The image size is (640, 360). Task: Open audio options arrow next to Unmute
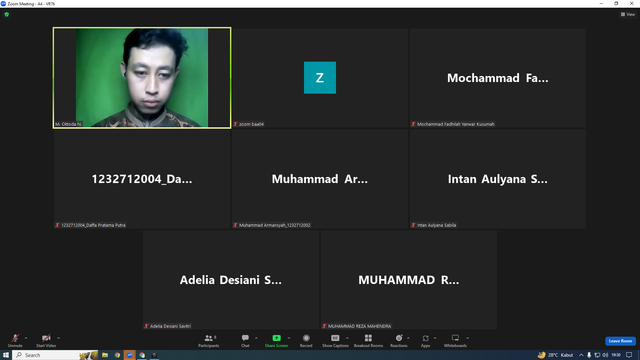[x=26, y=338]
